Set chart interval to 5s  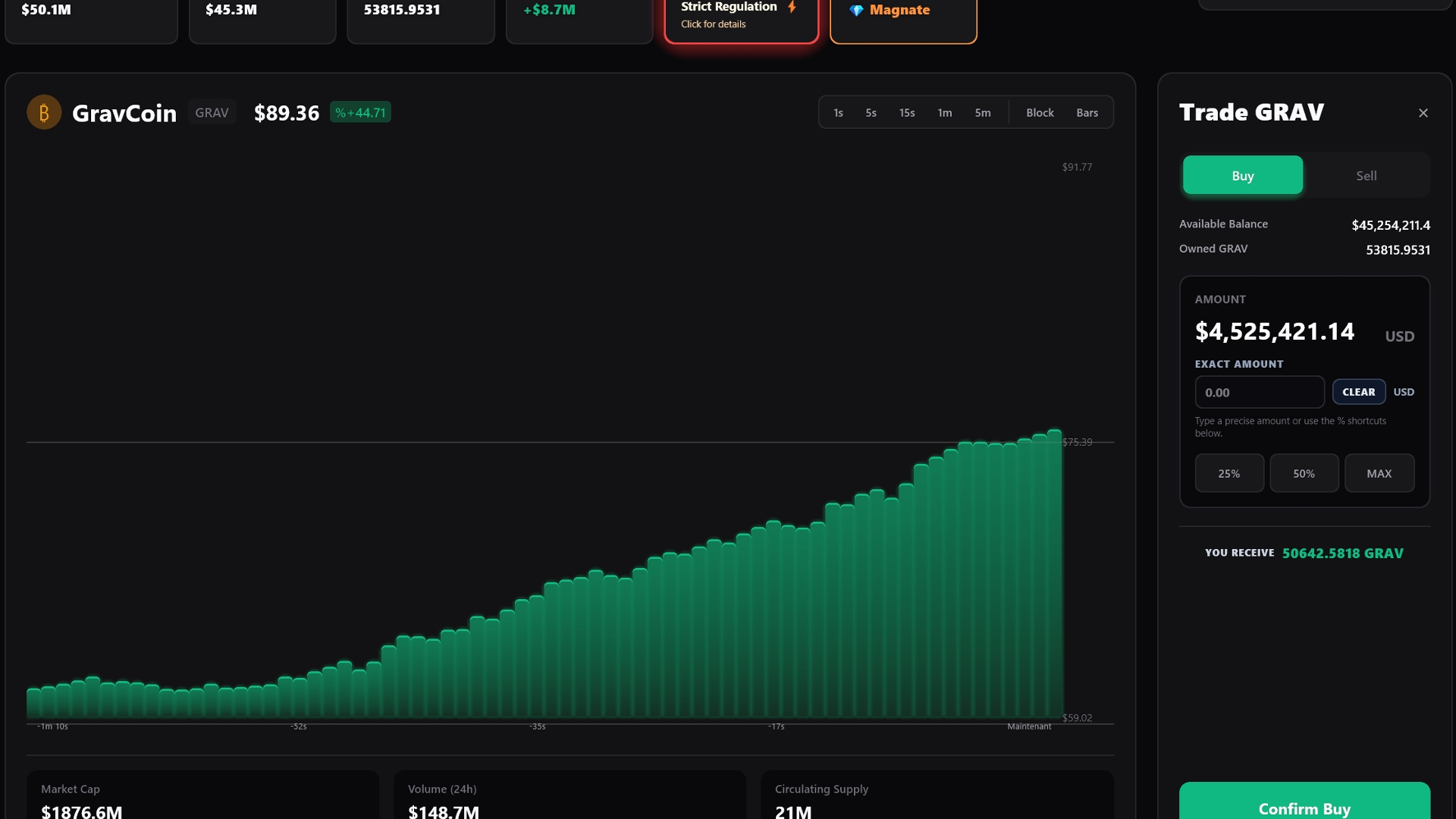[x=871, y=112]
